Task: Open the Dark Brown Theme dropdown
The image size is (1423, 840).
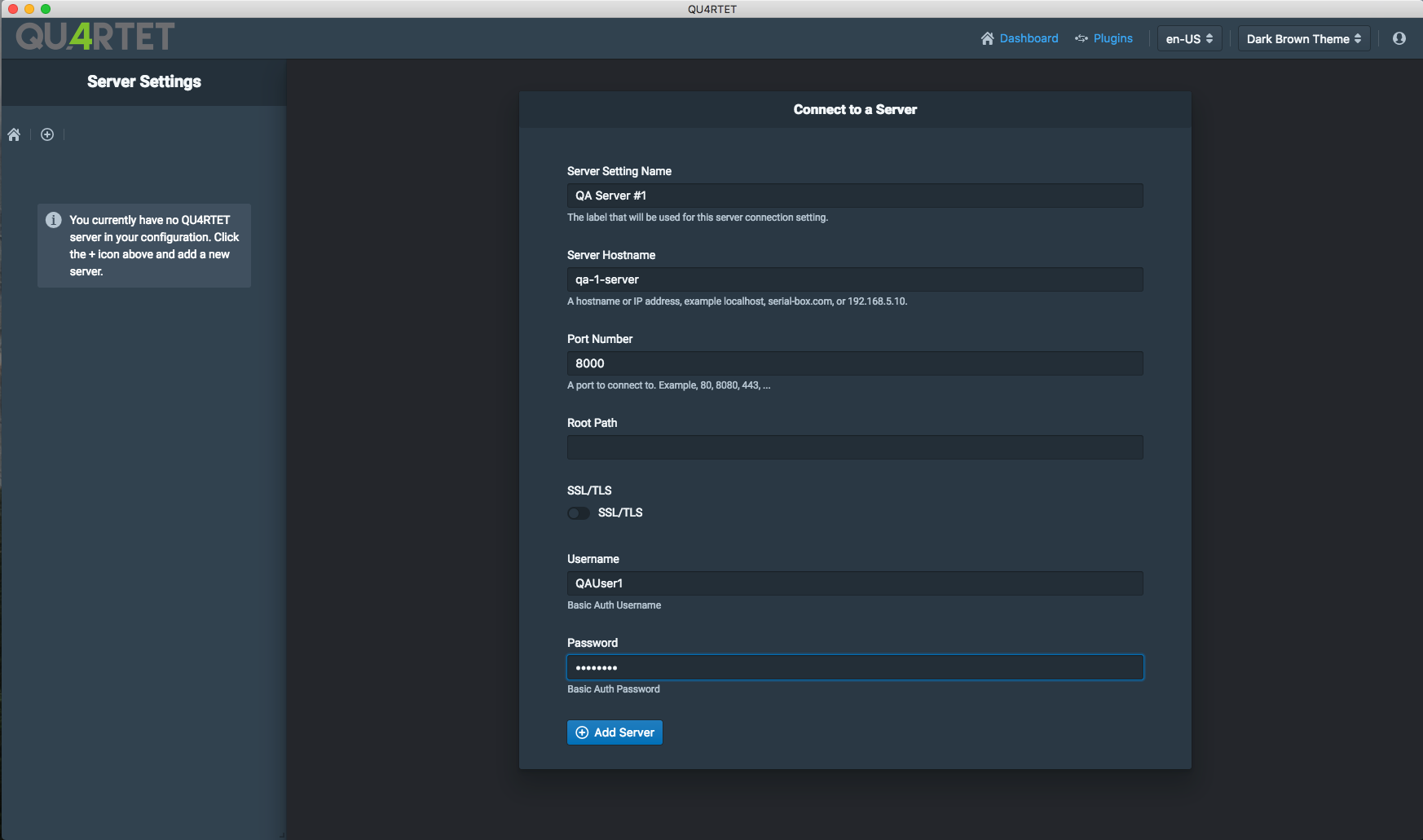Action: click(x=1304, y=38)
